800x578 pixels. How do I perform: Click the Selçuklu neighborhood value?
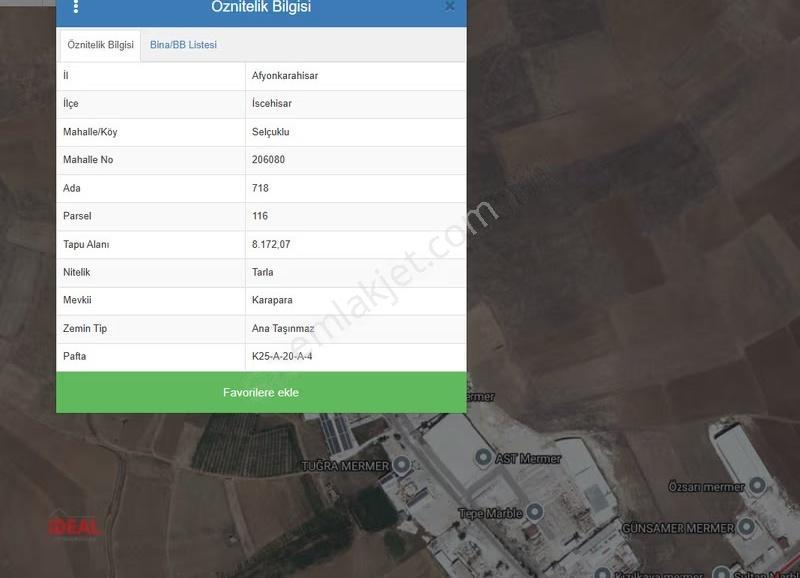(270, 132)
